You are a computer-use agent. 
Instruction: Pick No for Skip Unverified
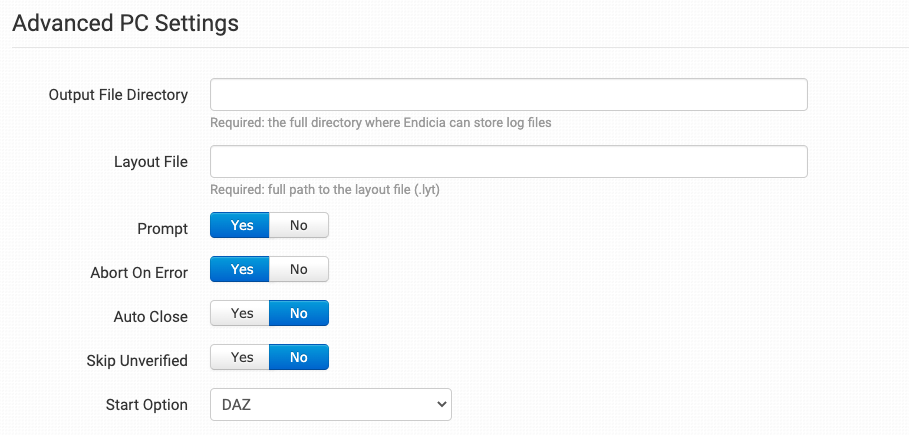(x=299, y=357)
